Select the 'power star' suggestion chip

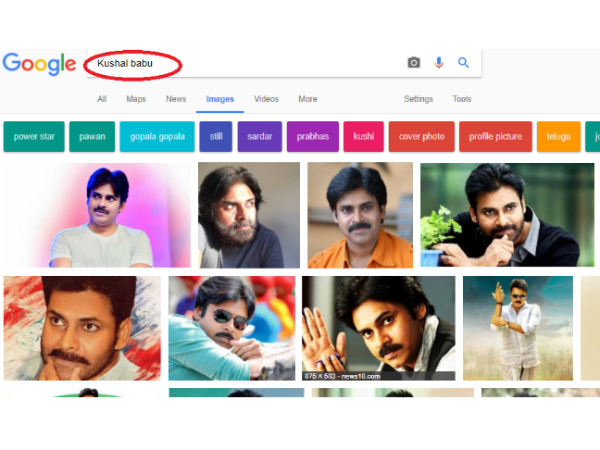[33, 137]
